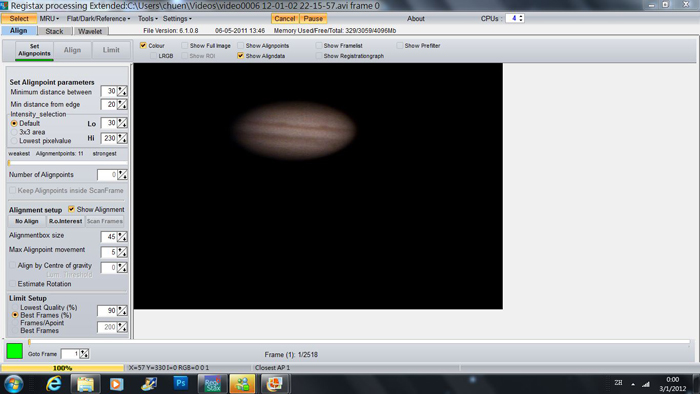Click the frame position slider track
This screenshot has width=700, height=394.
click(359, 342)
